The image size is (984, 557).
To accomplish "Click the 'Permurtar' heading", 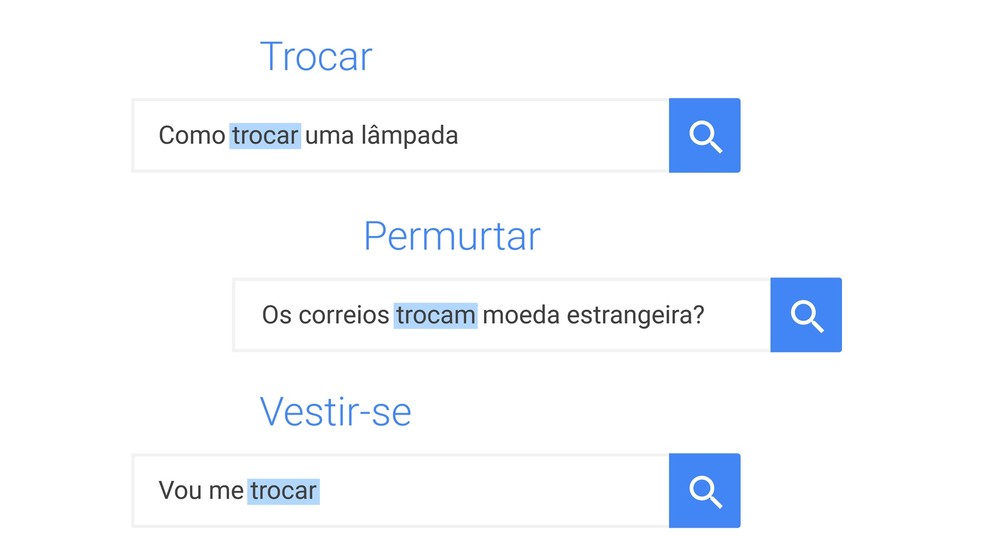I will click(x=452, y=236).
